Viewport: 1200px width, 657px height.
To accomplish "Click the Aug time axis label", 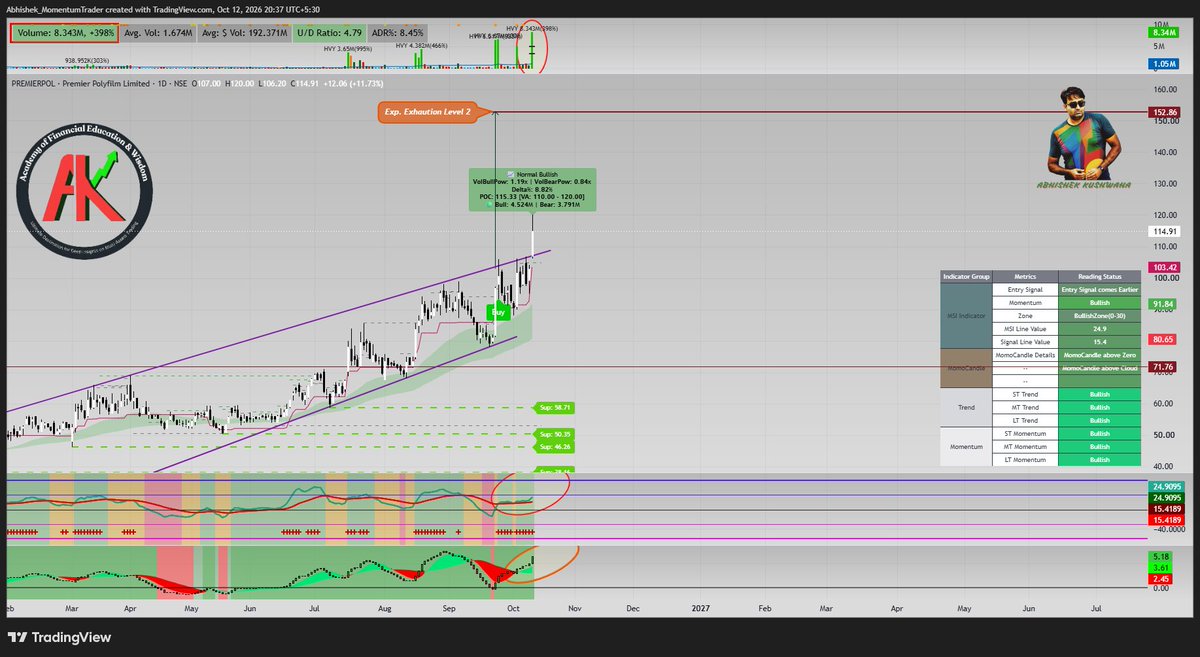I will [385, 607].
